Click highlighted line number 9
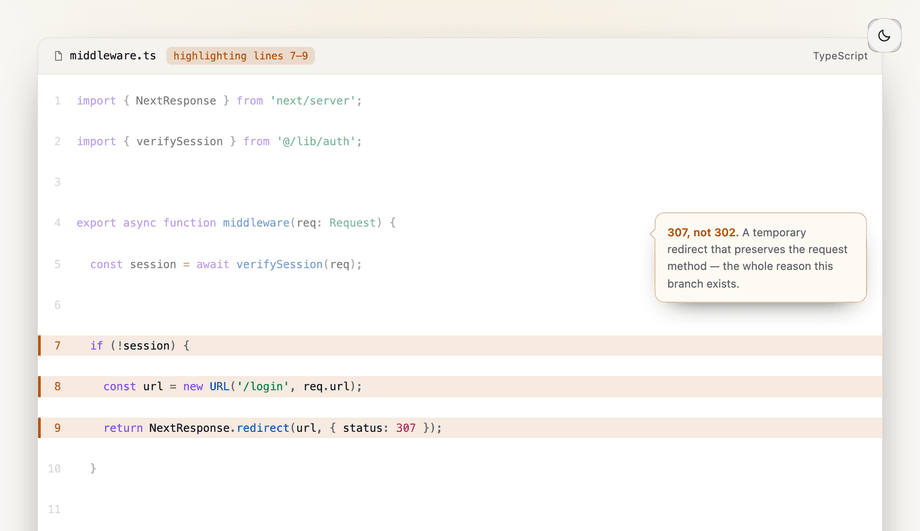This screenshot has height=531, width=920. (58, 428)
